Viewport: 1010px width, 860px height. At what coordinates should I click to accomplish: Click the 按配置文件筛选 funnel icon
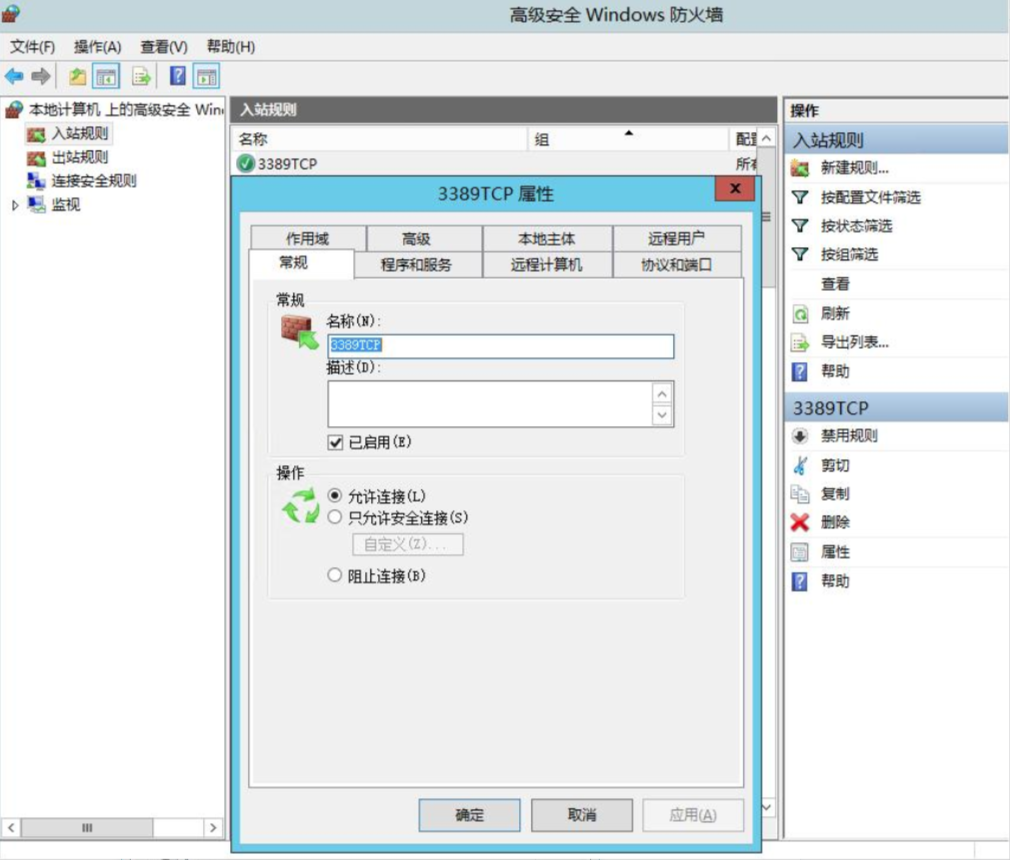[800, 197]
